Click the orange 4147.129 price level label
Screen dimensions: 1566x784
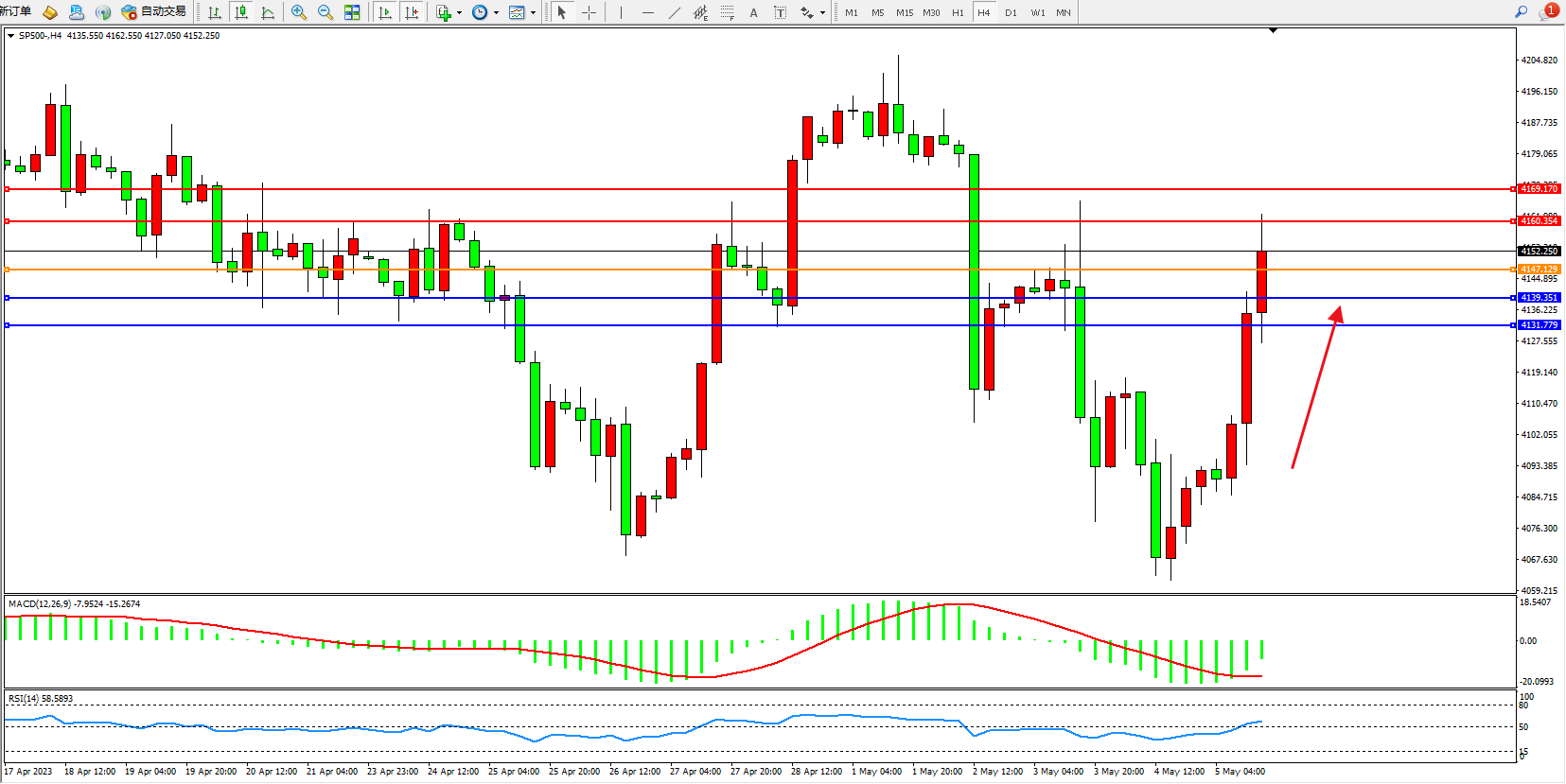[x=1539, y=270]
